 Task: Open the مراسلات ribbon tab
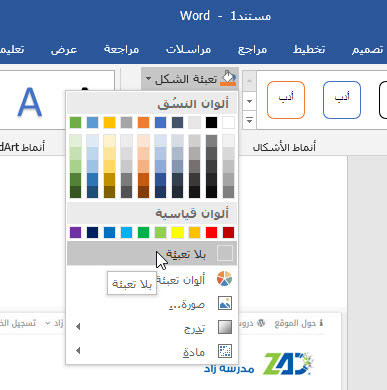(188, 49)
